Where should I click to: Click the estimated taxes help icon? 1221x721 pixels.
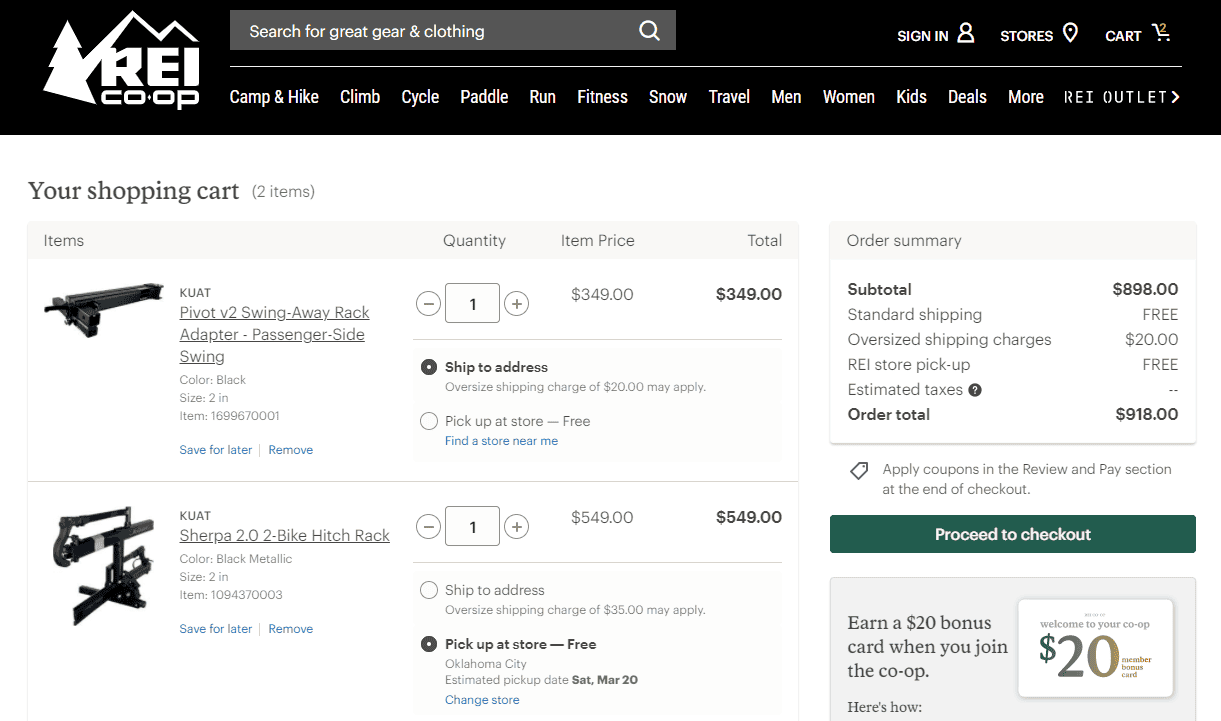(975, 390)
